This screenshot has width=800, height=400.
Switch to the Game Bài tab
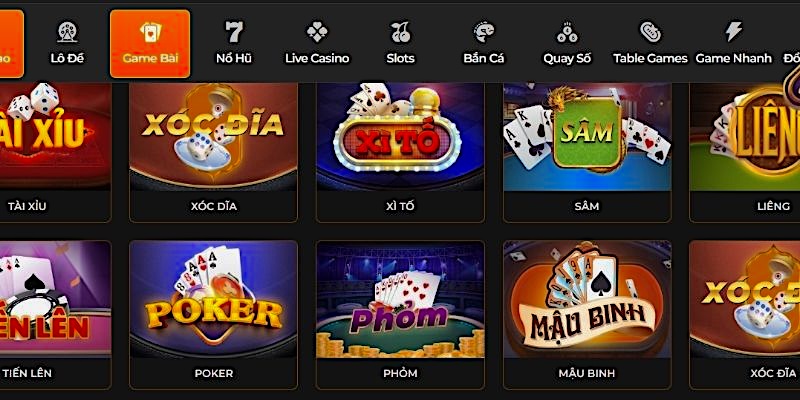150,44
